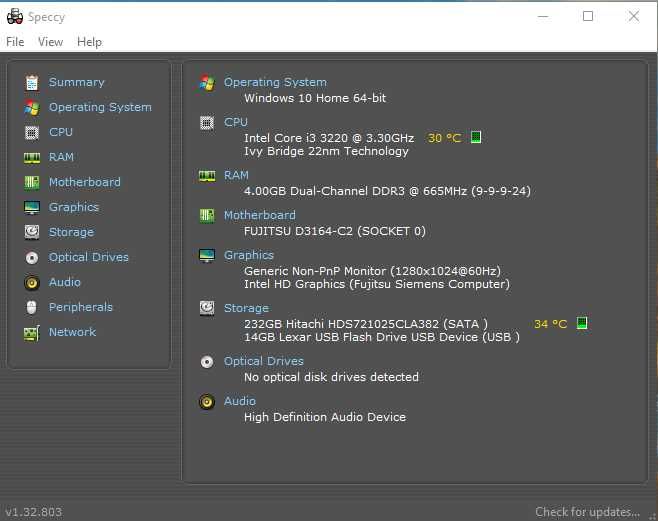Click the CPU chip icon in summary panel
The image size is (658, 521).
pos(207,123)
